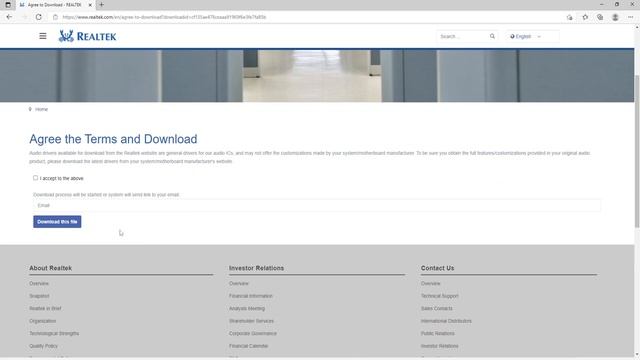View site information lock icon
Image resolution: width=640 pixels, height=360 pixels.
click(56, 17)
